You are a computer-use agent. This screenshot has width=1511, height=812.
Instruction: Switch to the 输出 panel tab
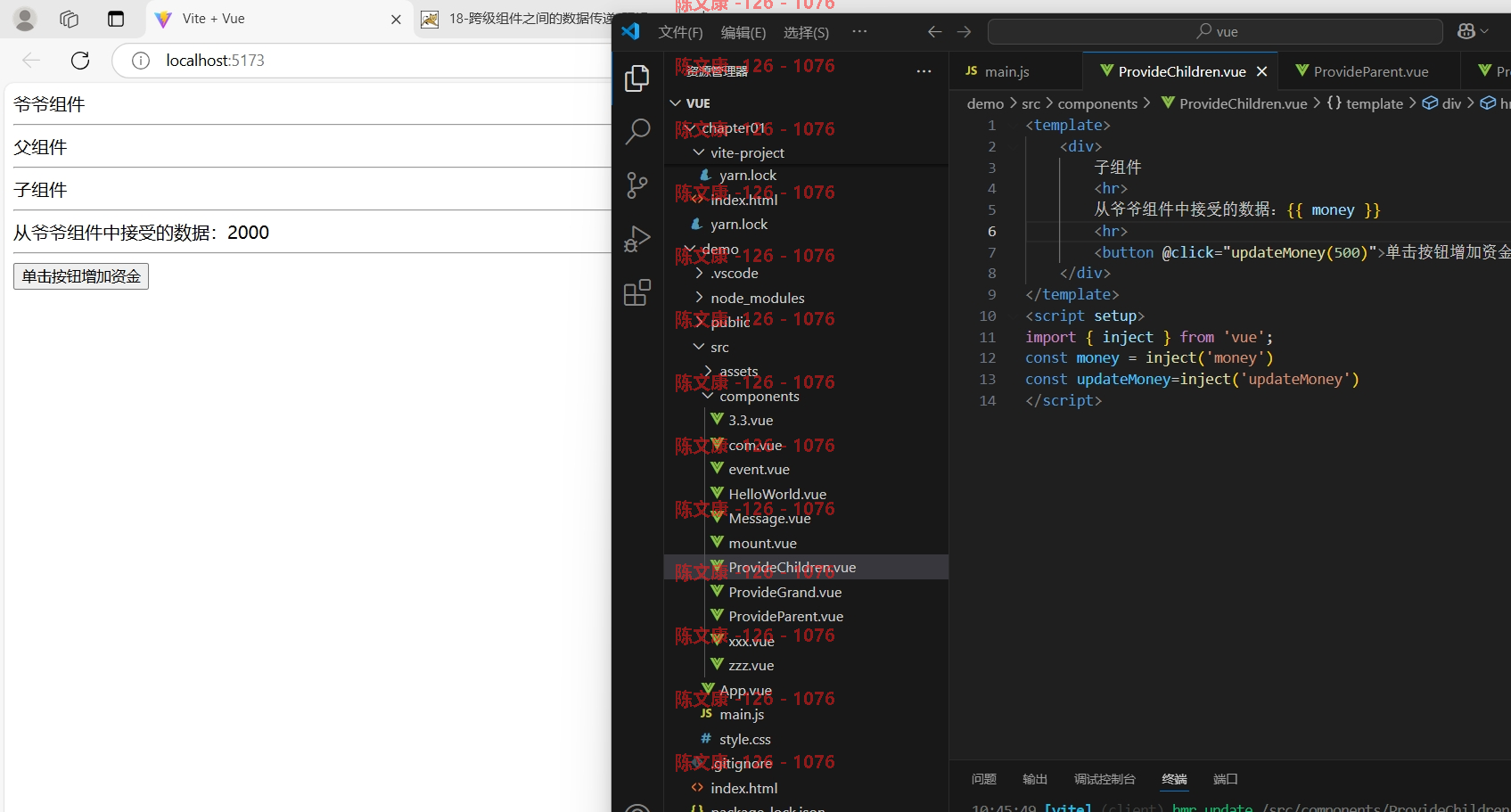pyautogui.click(x=1035, y=779)
